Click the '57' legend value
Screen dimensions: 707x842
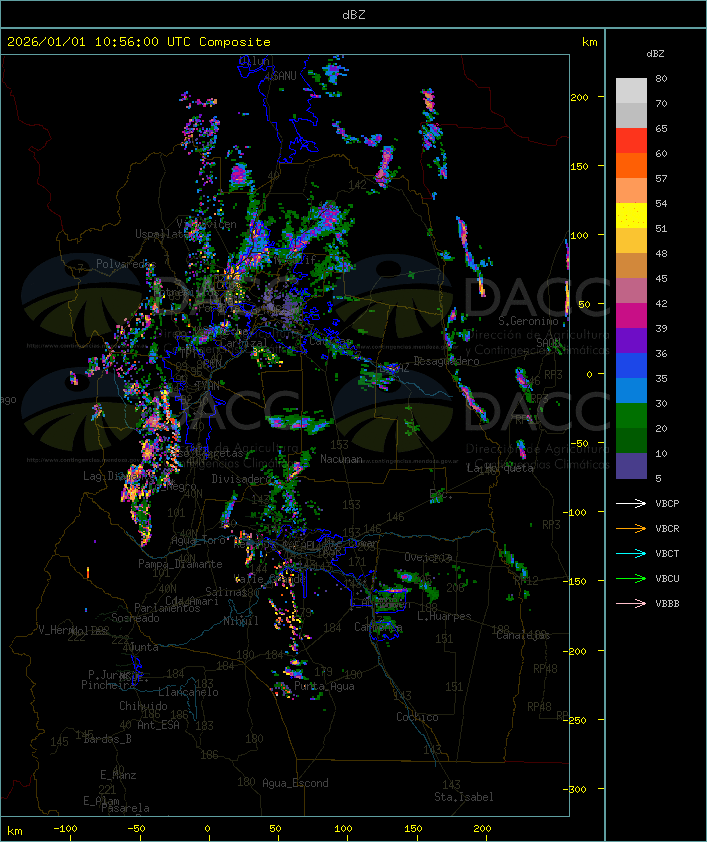pyautogui.click(x=661, y=178)
